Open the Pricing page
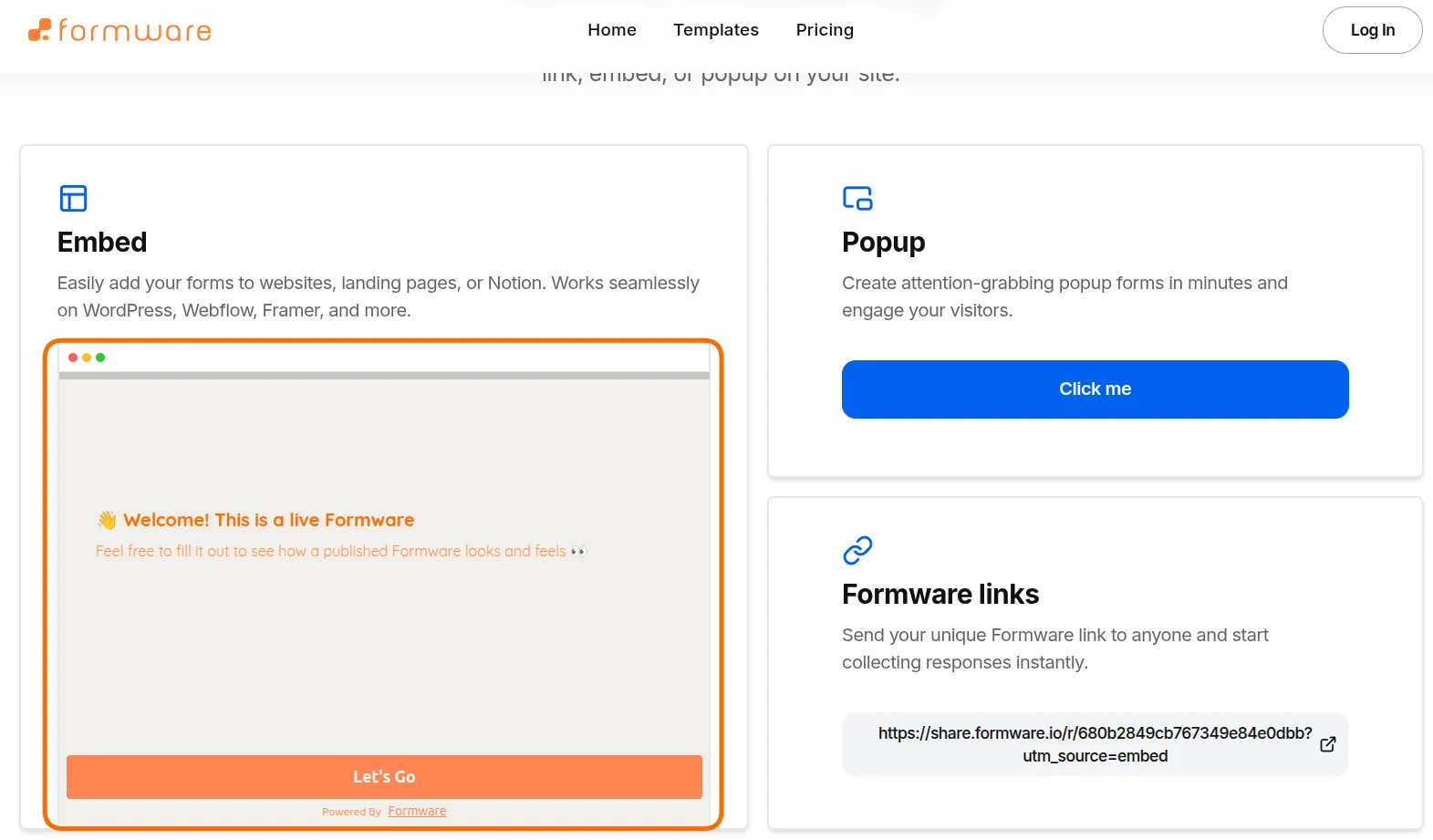Image resolution: width=1433 pixels, height=840 pixels. (x=825, y=30)
